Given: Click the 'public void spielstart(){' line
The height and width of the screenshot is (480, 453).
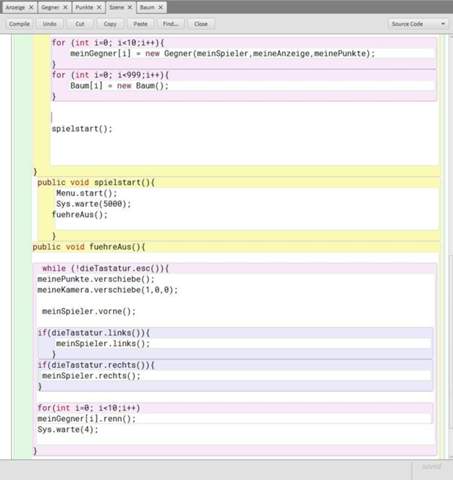Looking at the screenshot, I should 96,182.
